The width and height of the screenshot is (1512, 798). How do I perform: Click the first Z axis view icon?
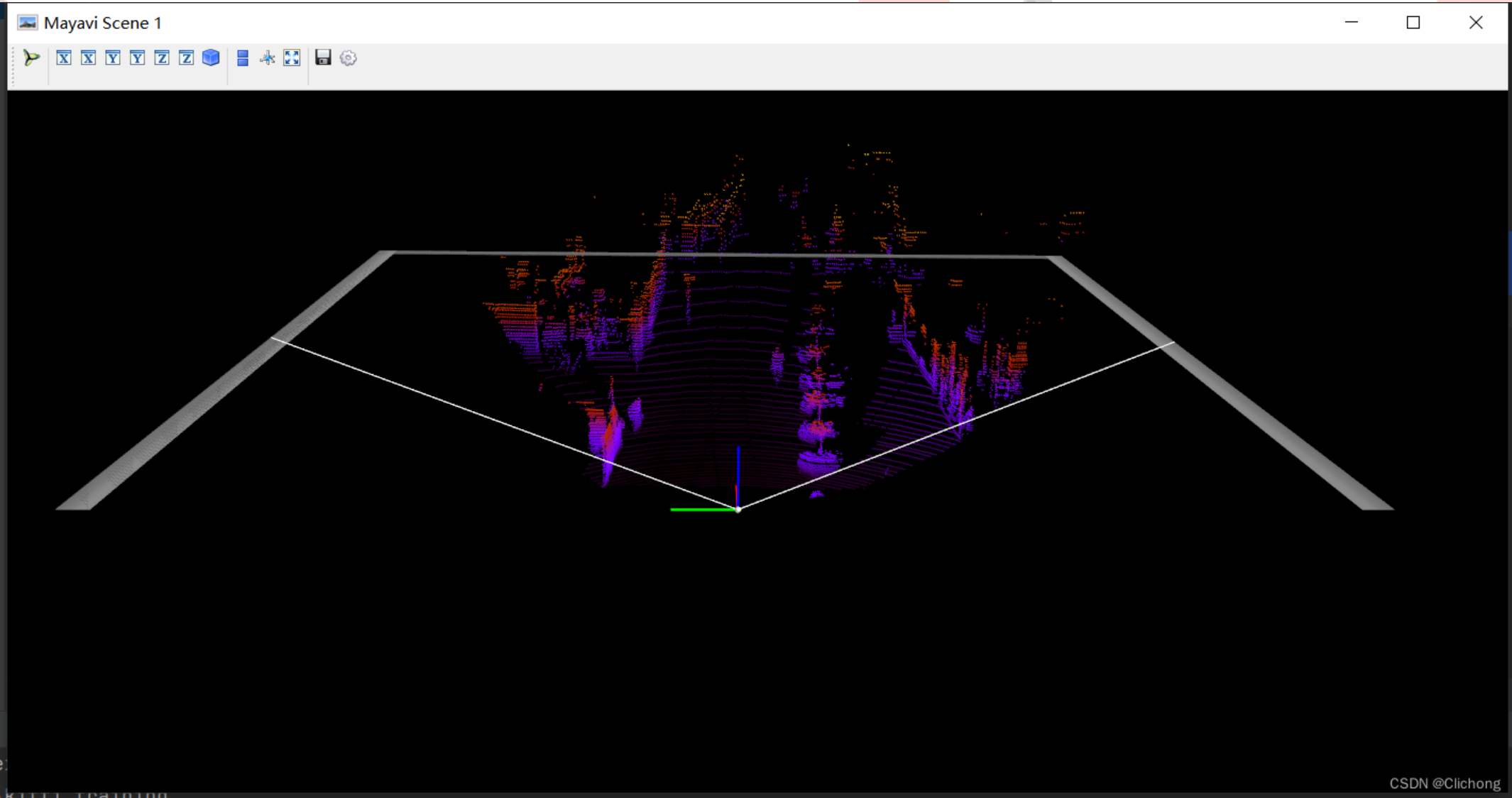pos(162,58)
